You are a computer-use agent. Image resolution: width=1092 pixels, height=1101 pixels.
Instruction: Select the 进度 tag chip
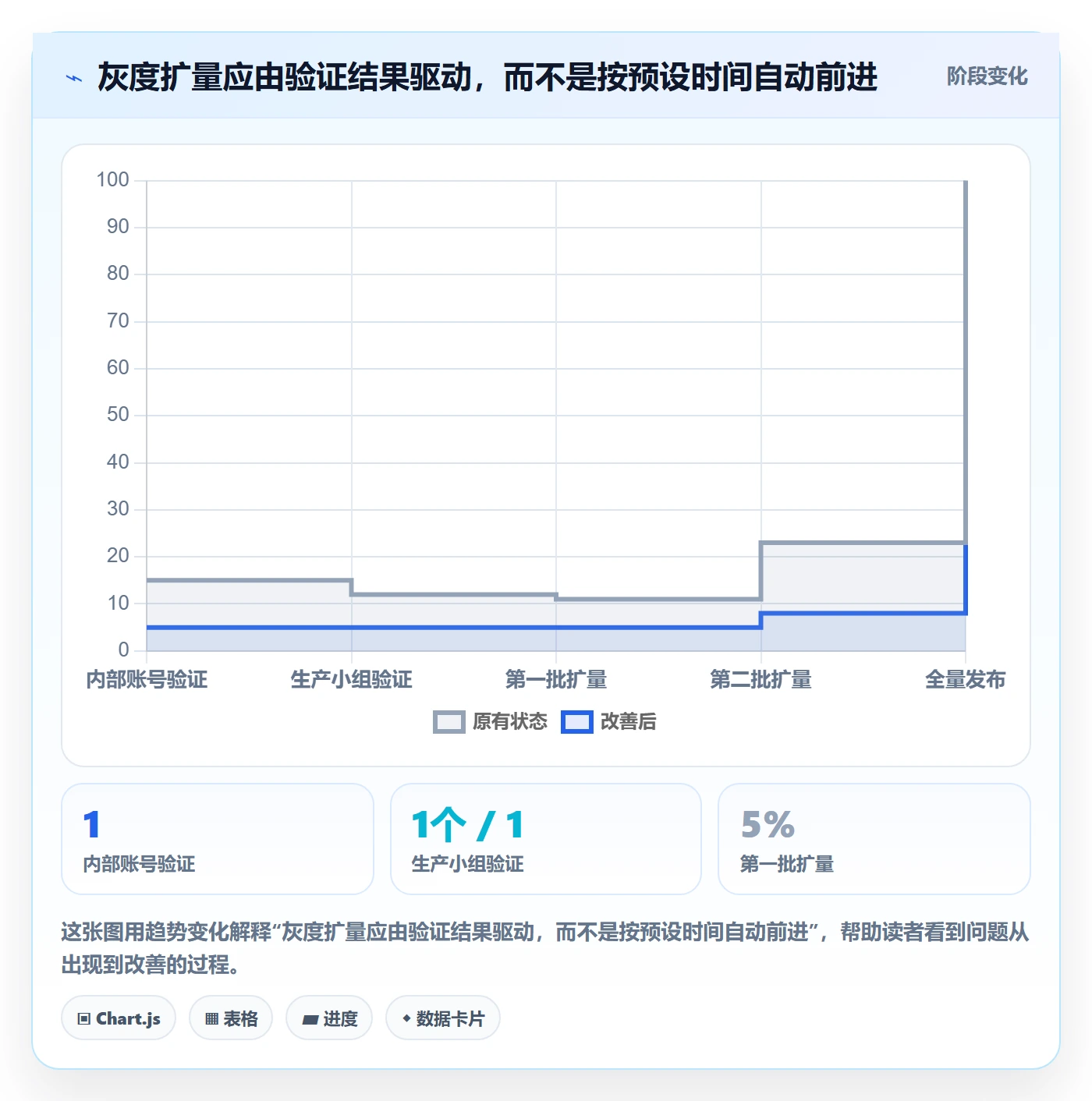(329, 1018)
